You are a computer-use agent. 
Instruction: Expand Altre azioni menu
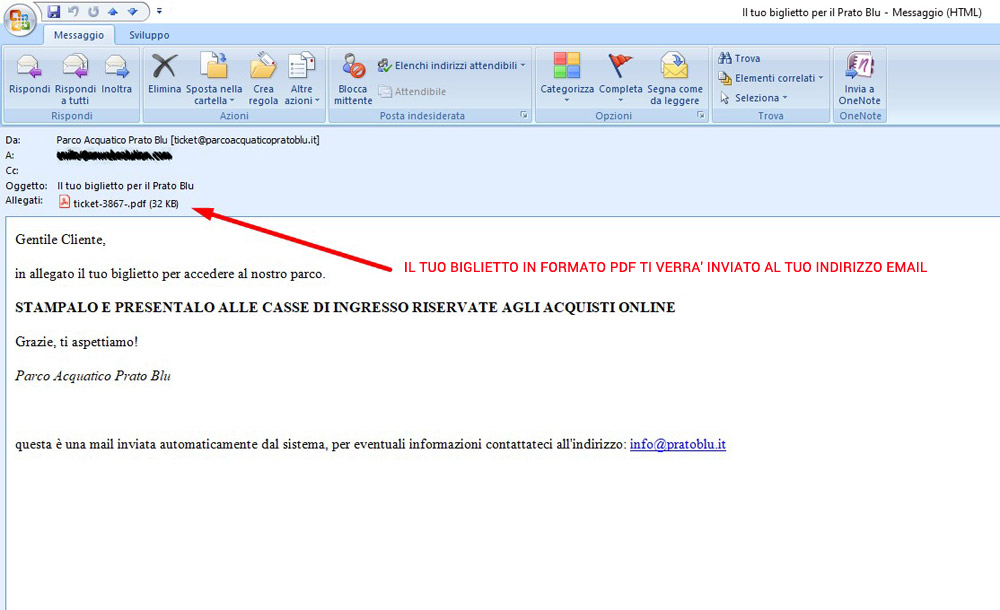pos(301,78)
